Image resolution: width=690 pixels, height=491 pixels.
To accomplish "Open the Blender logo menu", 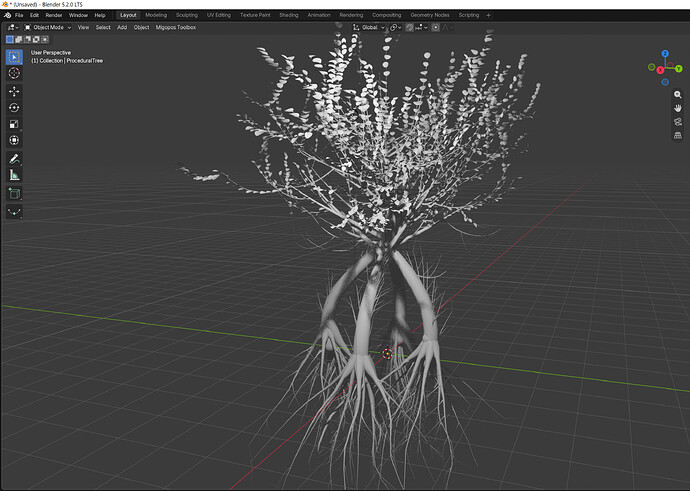I will pos(7,15).
